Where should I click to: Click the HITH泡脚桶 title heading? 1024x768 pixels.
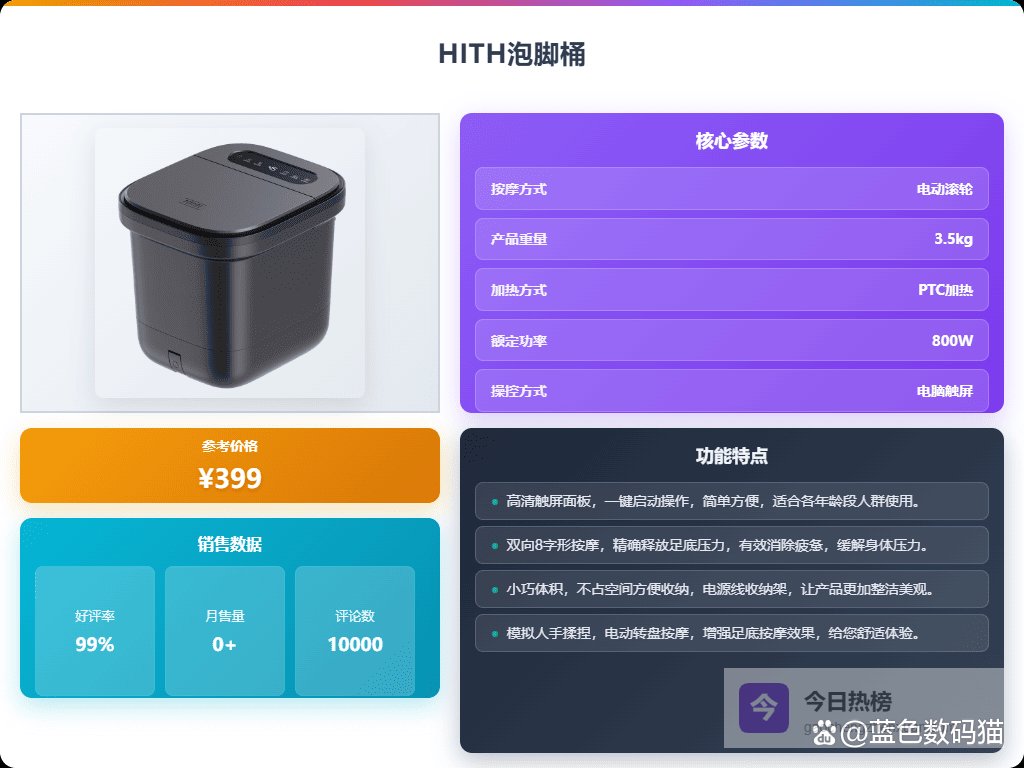coord(512,54)
